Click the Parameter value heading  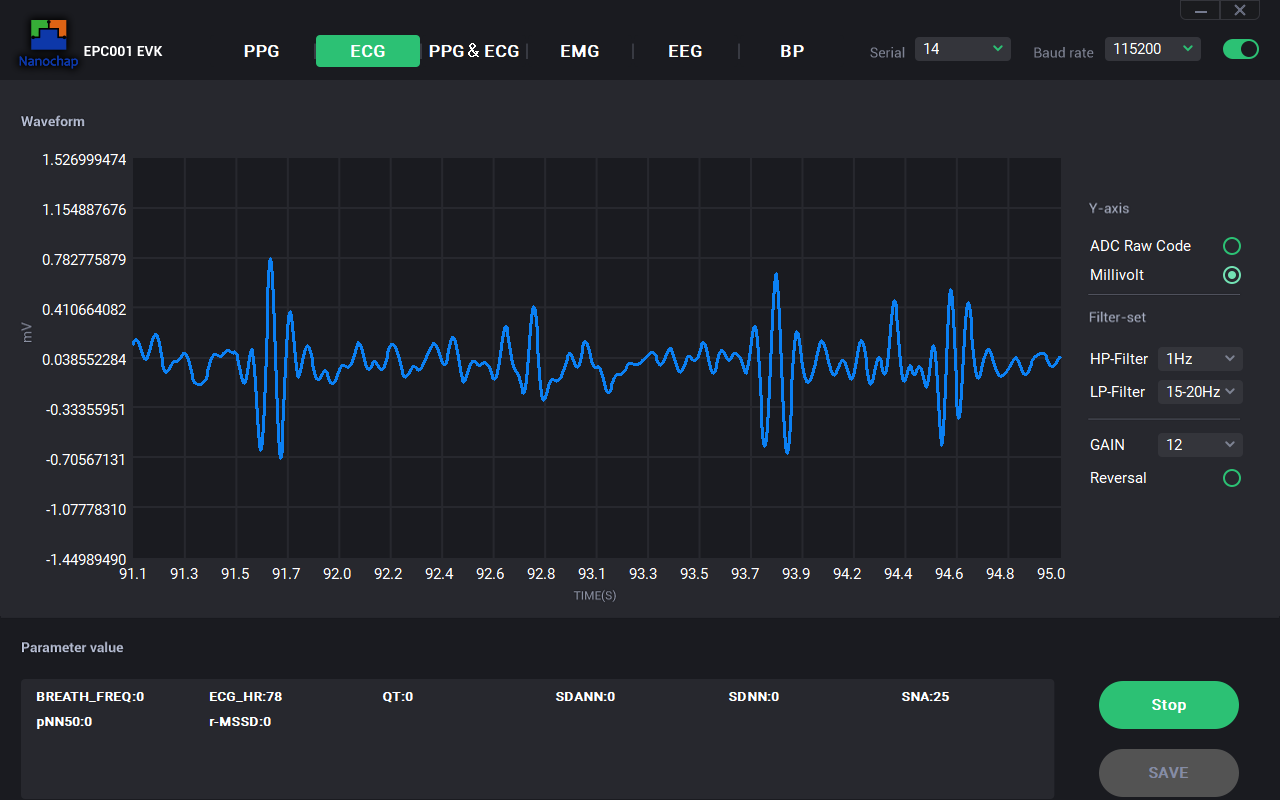point(72,648)
